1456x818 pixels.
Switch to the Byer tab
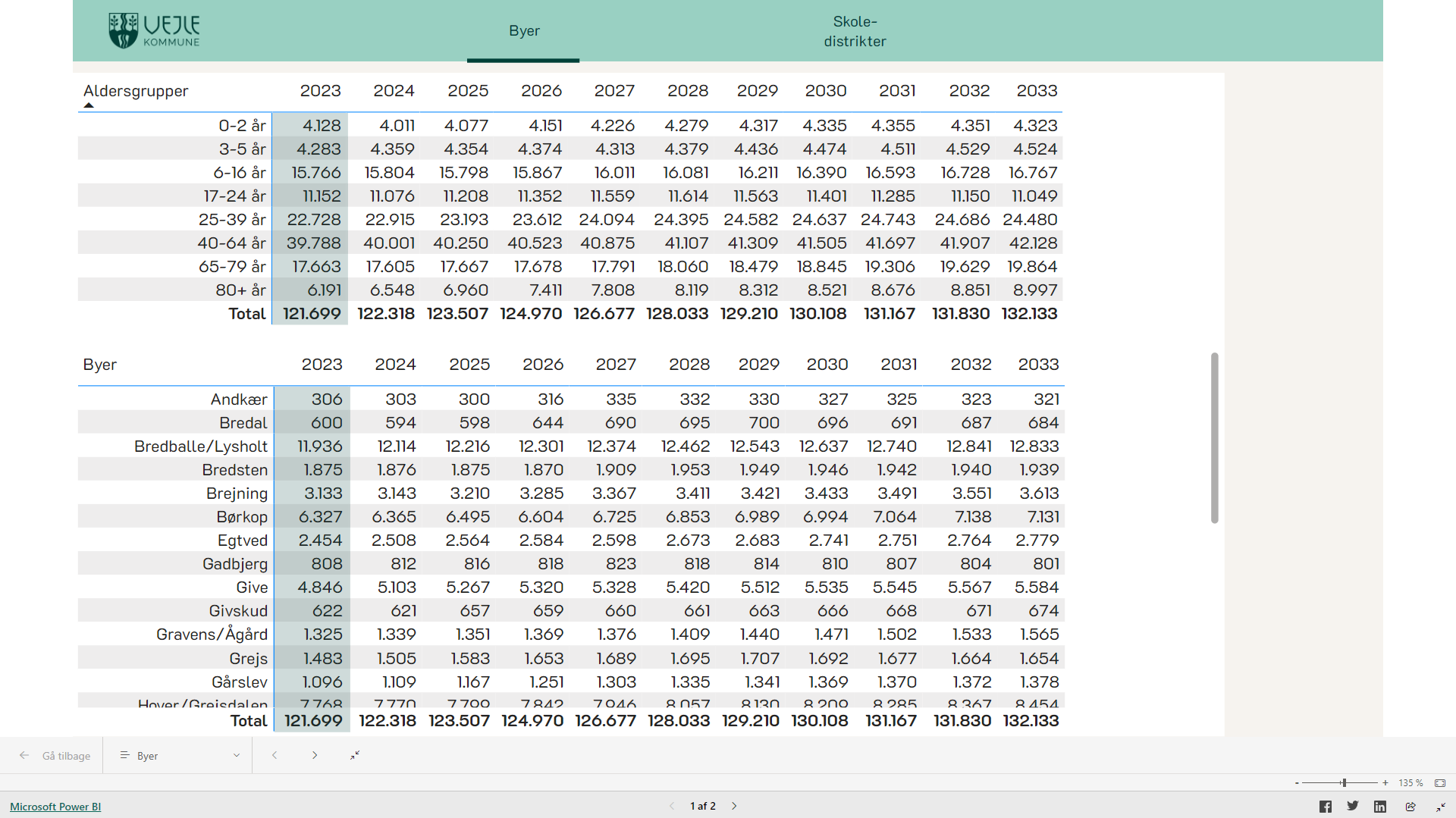[524, 31]
